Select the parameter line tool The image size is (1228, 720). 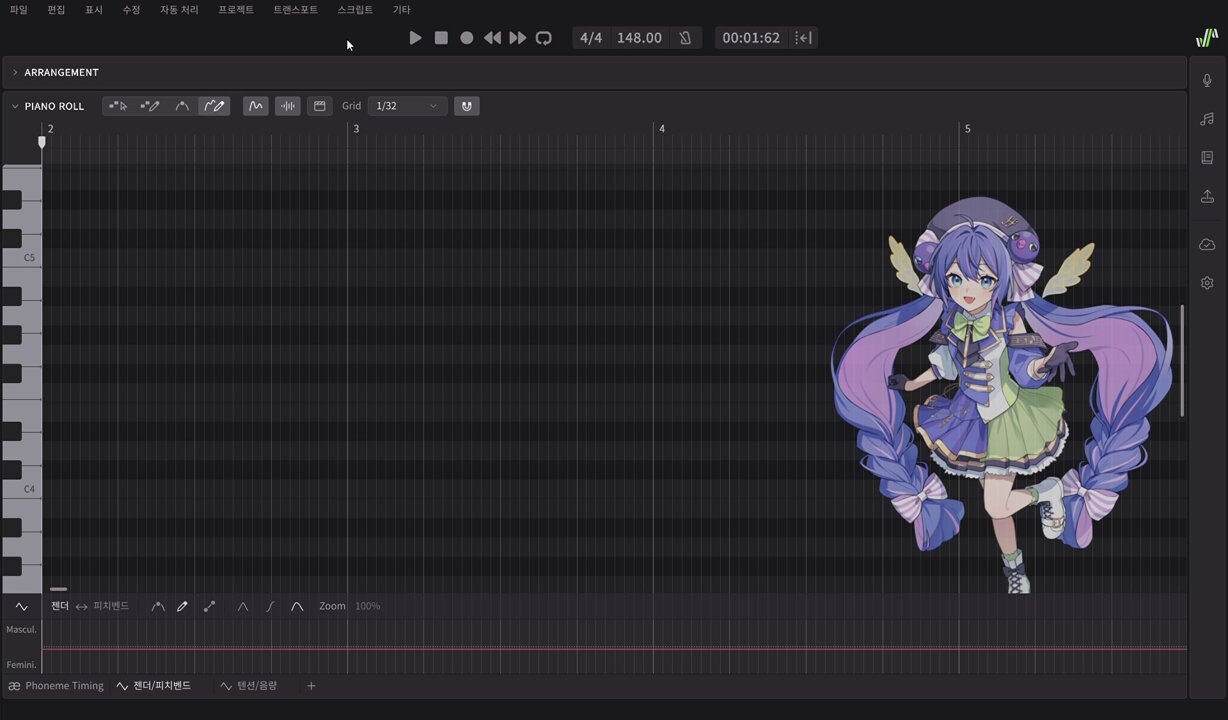point(209,606)
